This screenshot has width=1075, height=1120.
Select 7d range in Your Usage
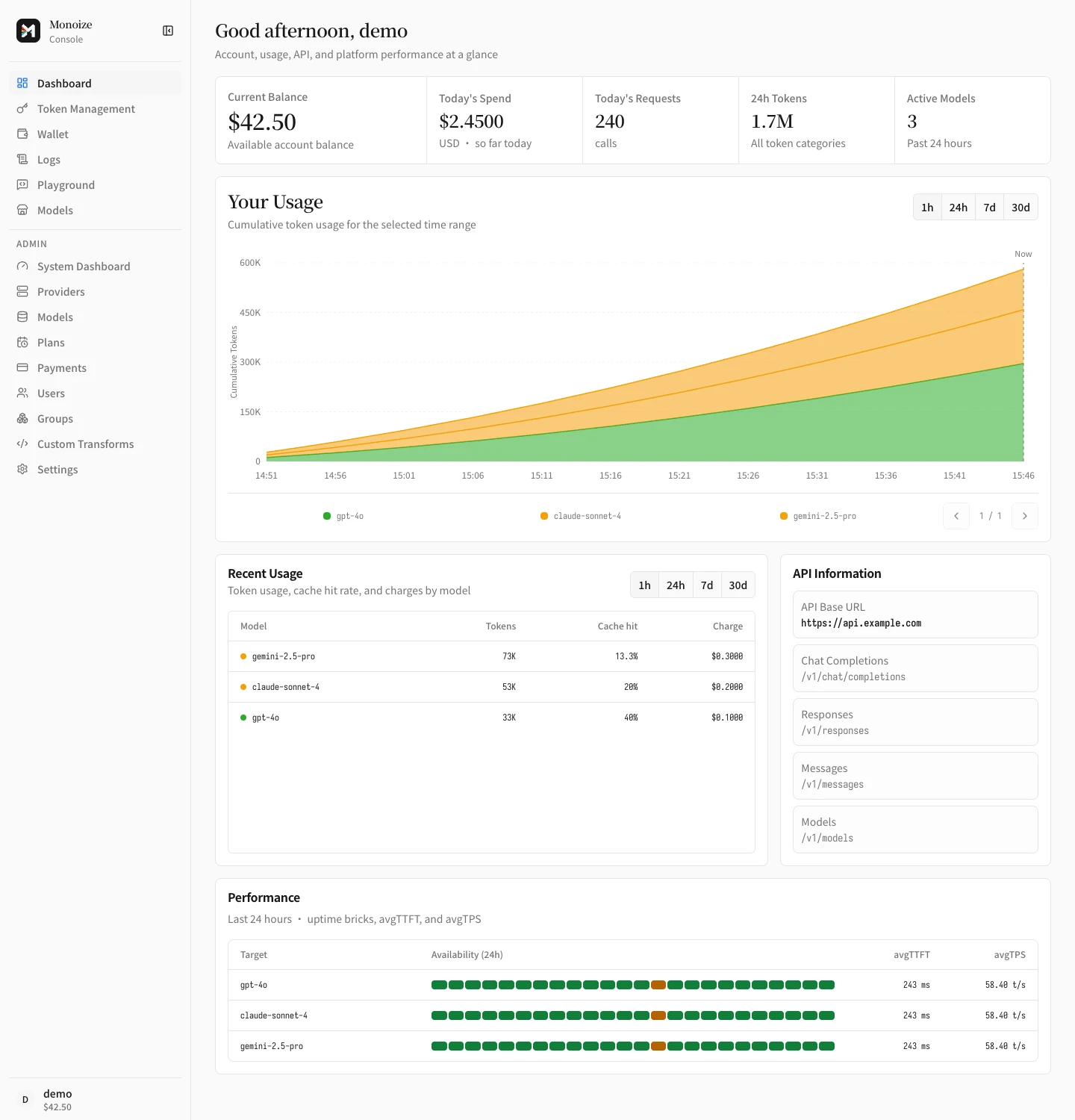coord(990,208)
